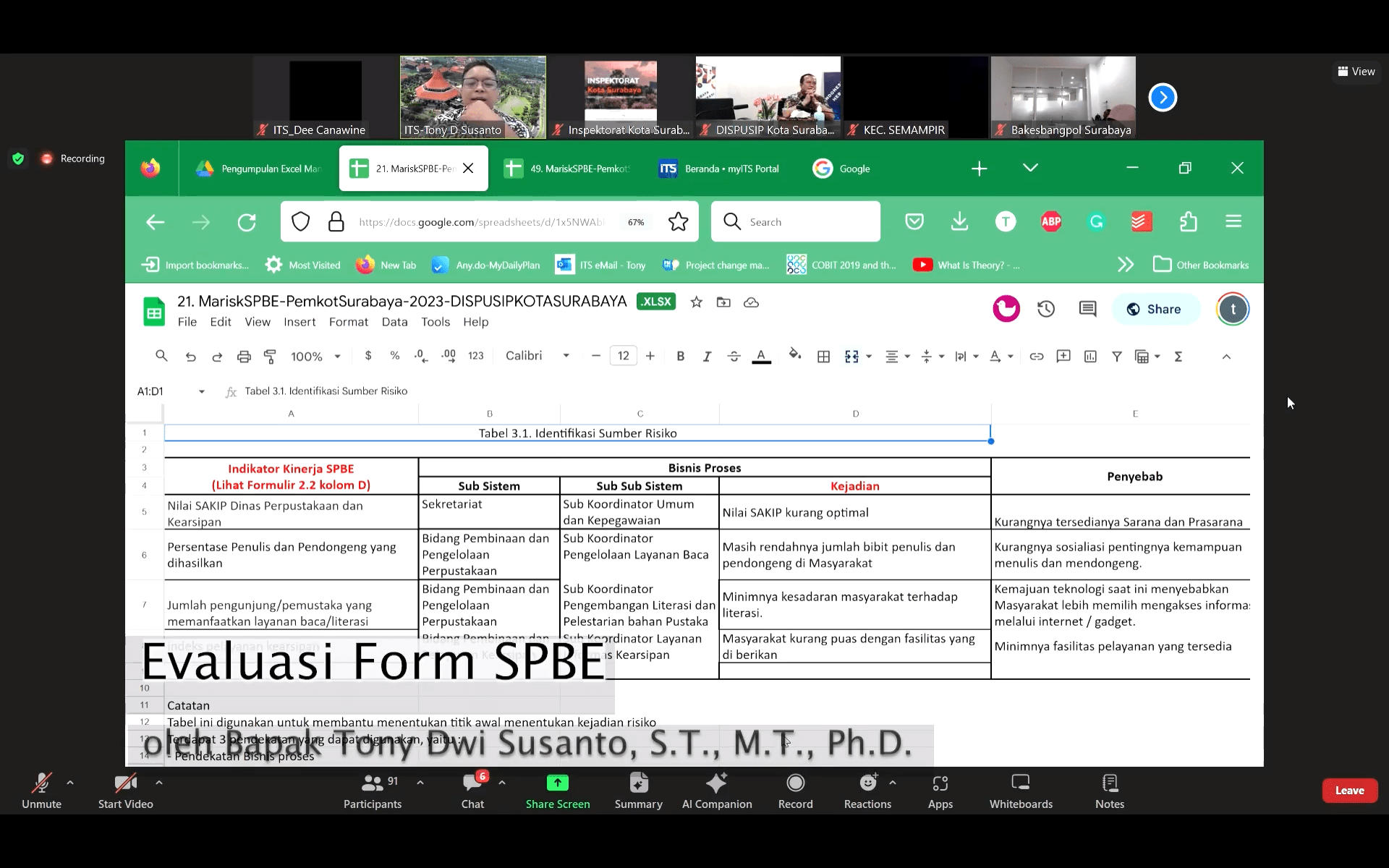
Task: Click the Recording indicator
Action: [74, 158]
